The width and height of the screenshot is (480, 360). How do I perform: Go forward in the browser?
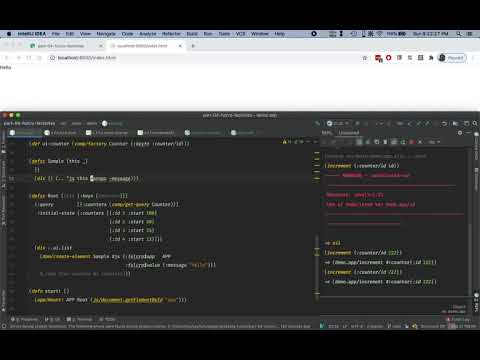coord(18,58)
